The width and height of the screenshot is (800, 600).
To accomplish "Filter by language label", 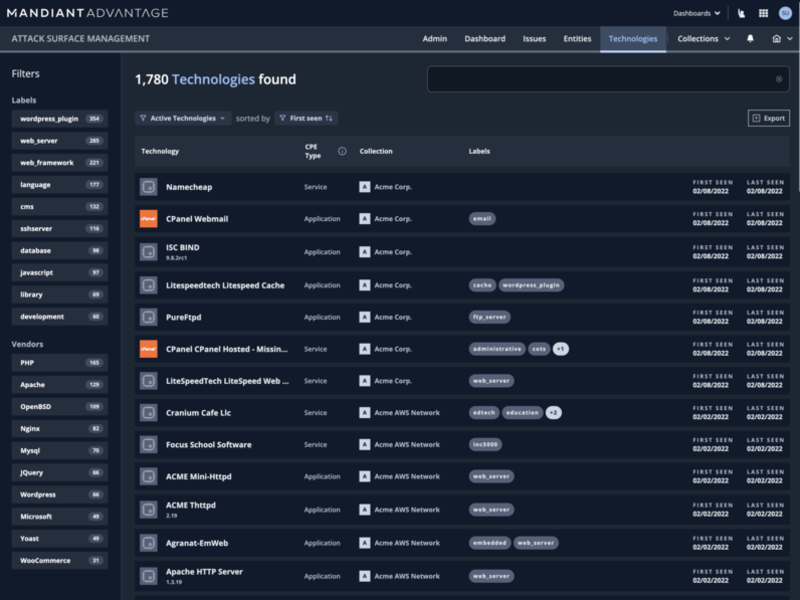I will click(x=60, y=185).
